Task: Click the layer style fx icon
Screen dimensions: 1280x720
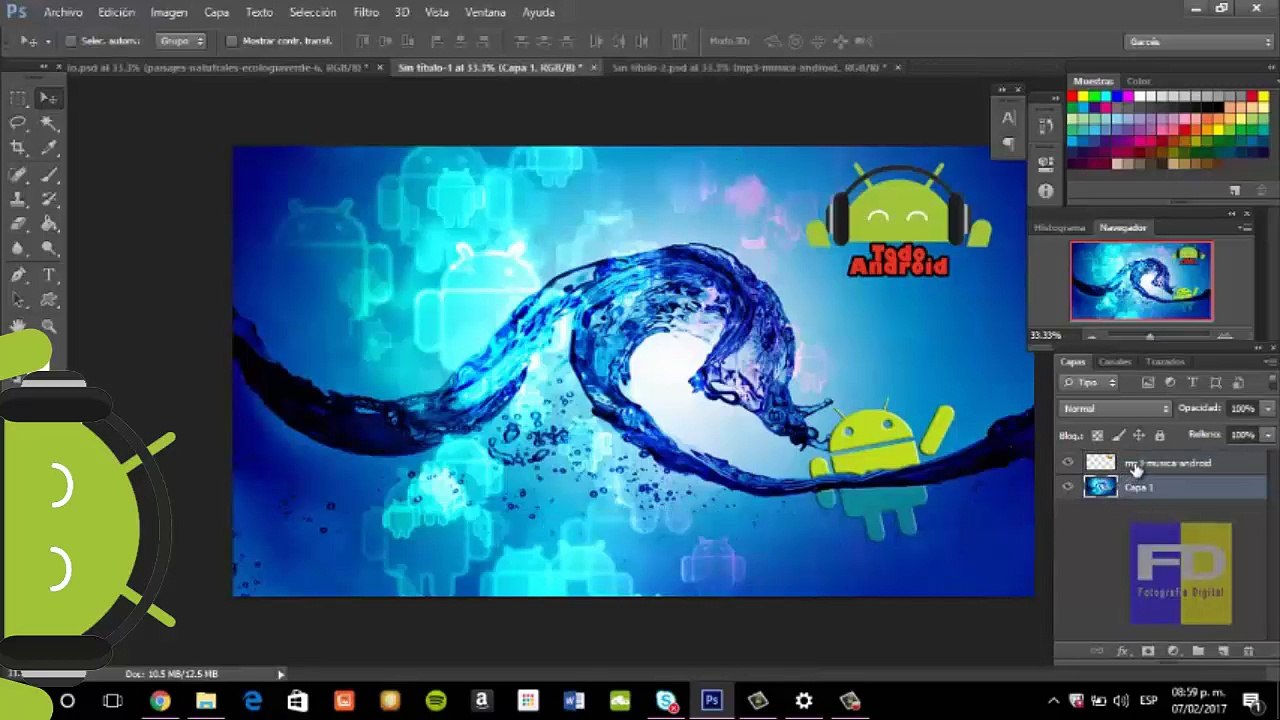Action: click(x=1122, y=651)
